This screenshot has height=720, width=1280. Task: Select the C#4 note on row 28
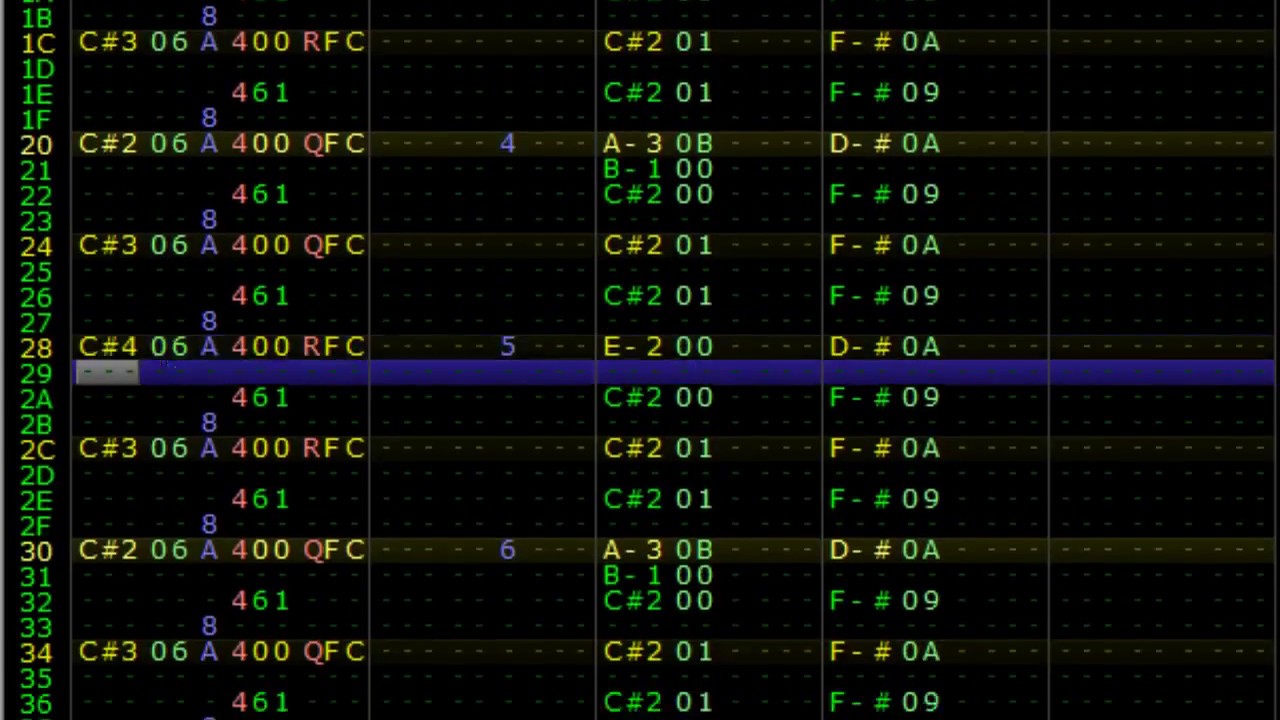tap(108, 347)
